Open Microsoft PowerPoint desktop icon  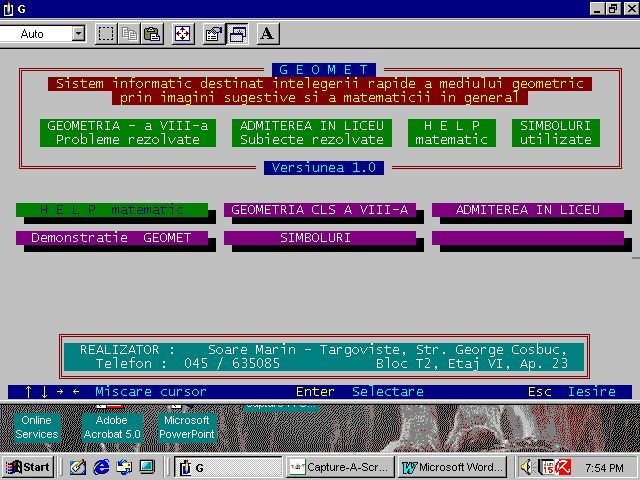click(x=187, y=427)
